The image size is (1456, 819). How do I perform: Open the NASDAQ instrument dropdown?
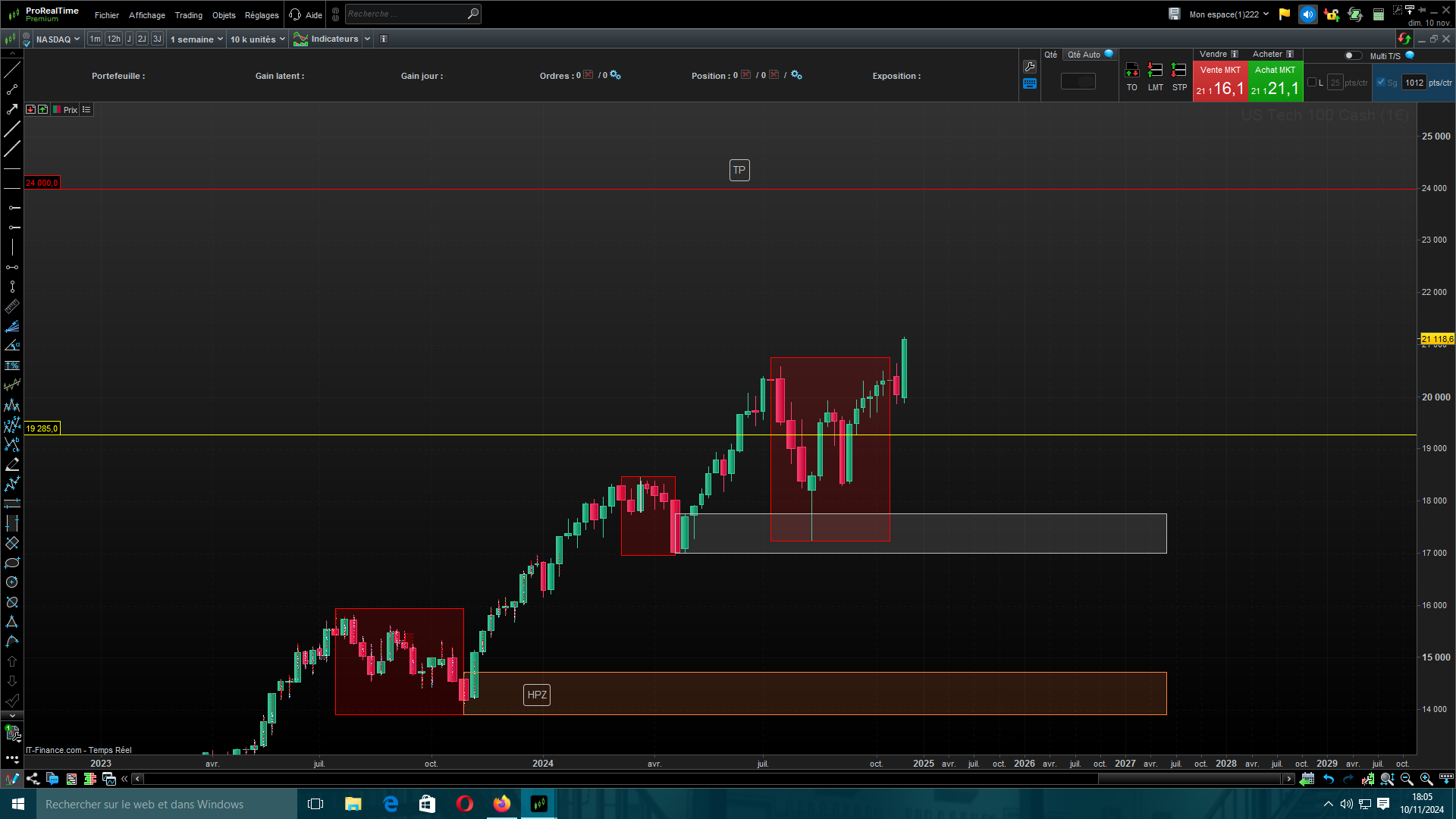[x=58, y=39]
